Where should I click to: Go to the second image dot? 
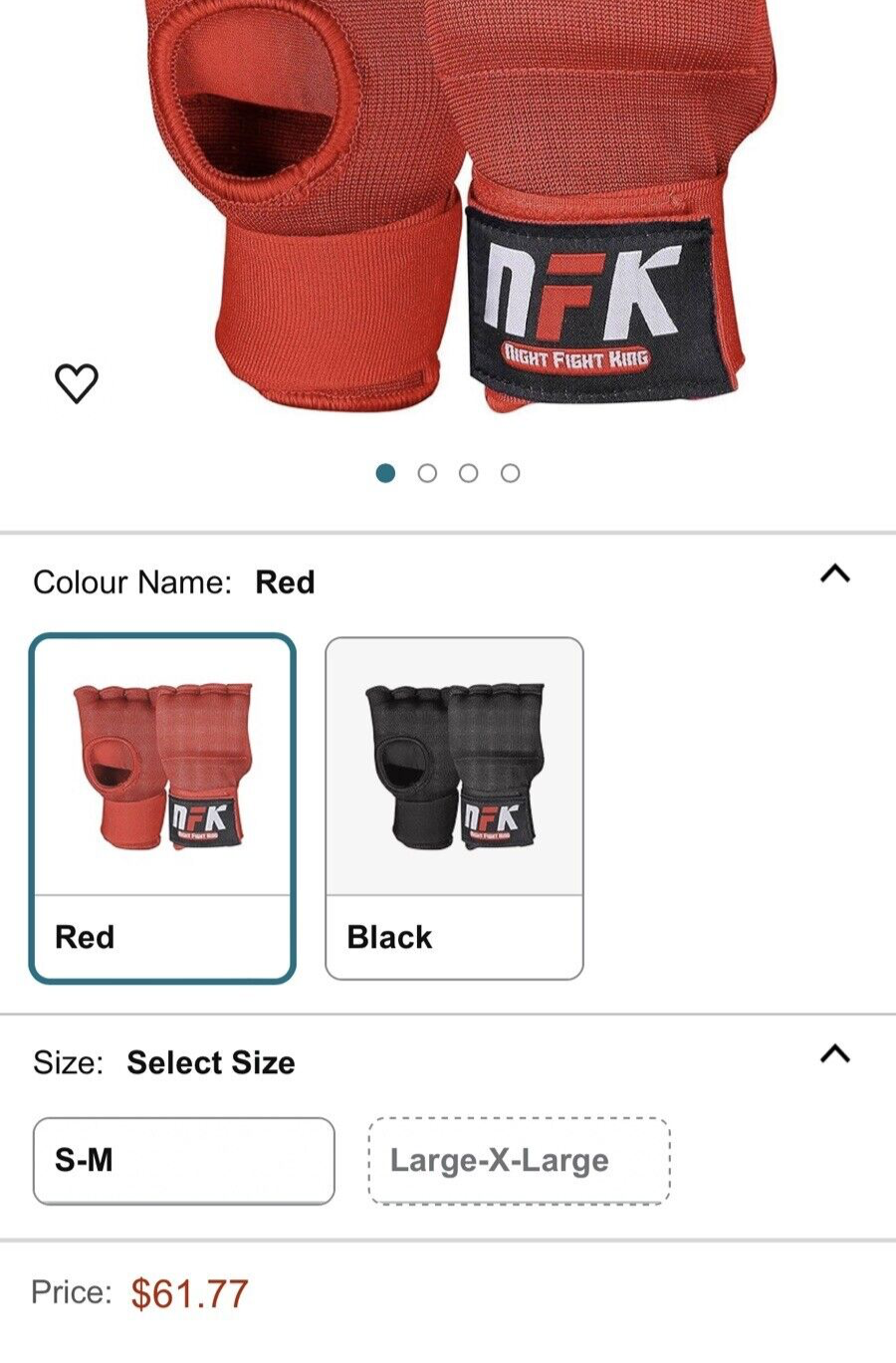click(x=427, y=473)
